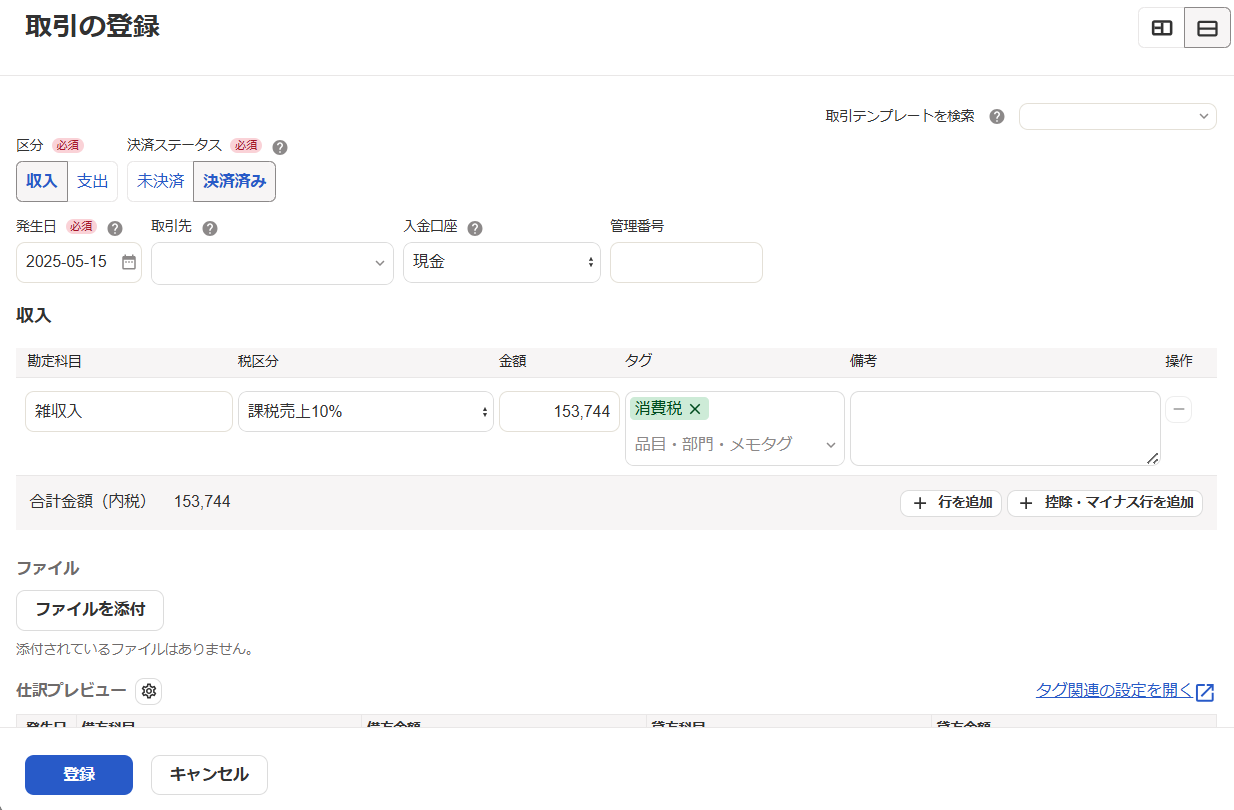Click the 管理番号 input field
Viewport: 1234px width, 810px height.
(x=686, y=262)
